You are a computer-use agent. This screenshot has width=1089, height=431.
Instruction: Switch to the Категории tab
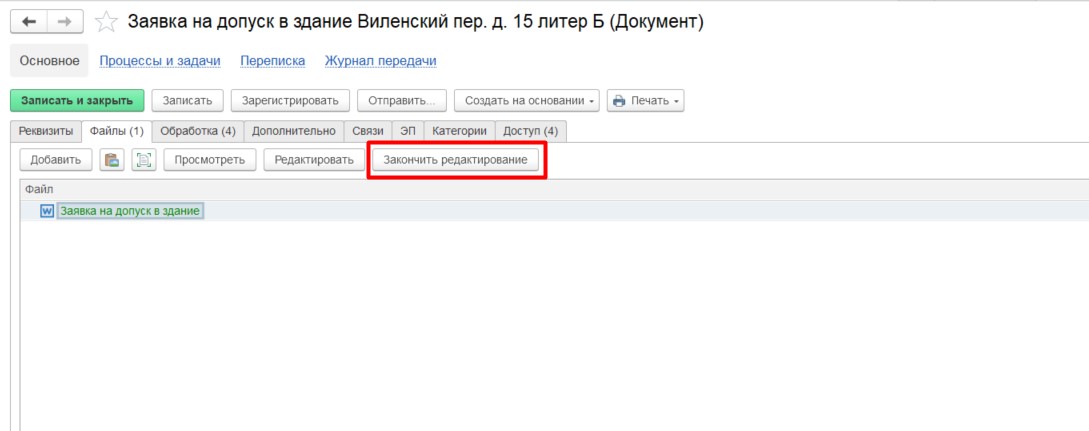459,131
